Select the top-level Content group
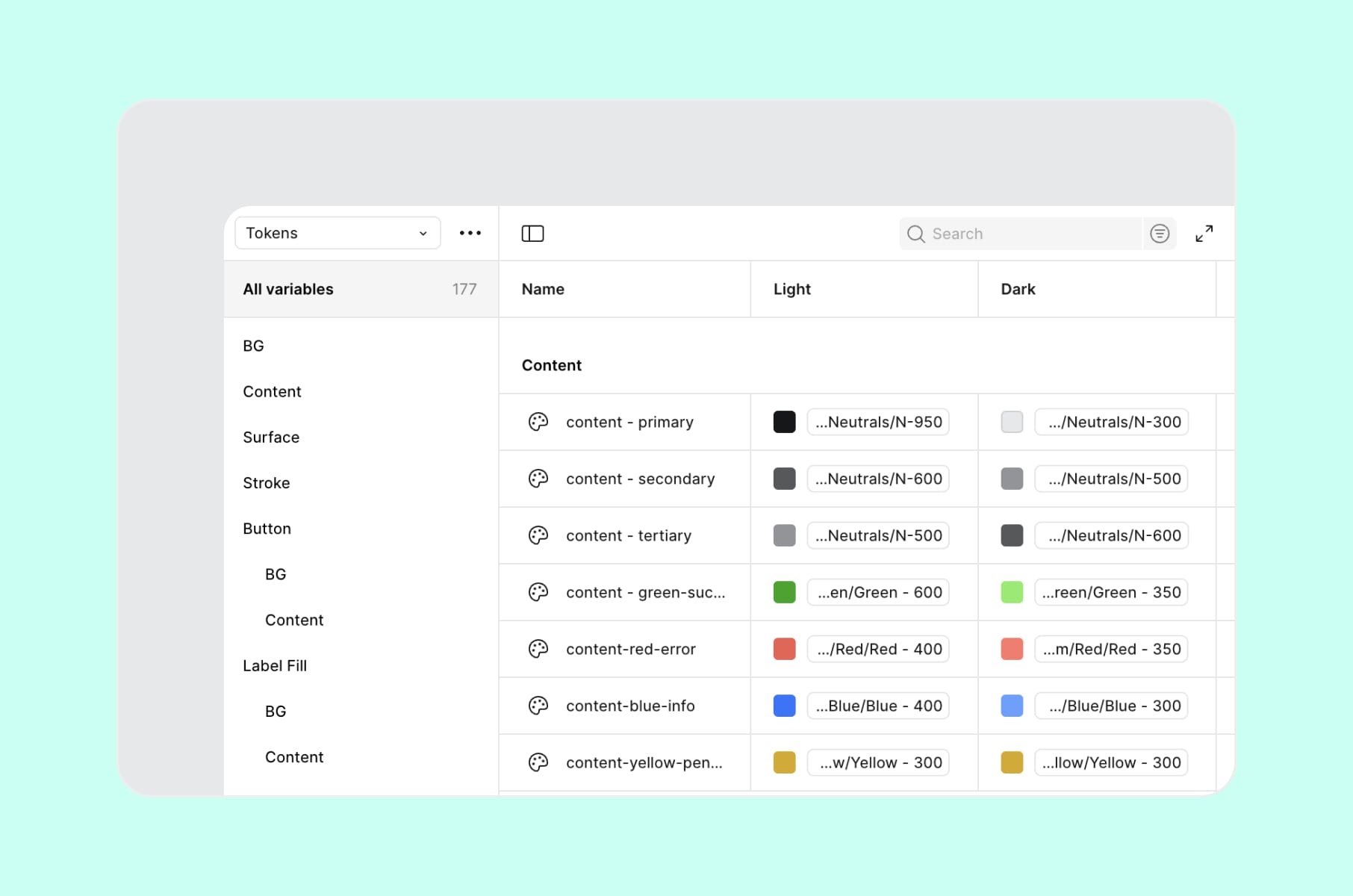Screen dimensions: 1353x896 coord(272,391)
